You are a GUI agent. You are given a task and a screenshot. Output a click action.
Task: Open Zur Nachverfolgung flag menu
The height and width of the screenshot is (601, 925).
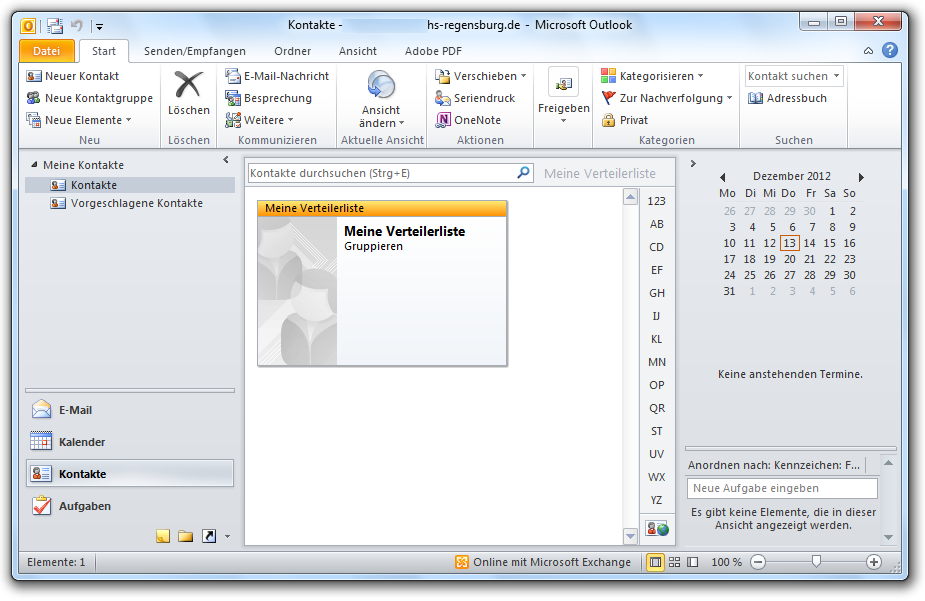click(x=667, y=98)
